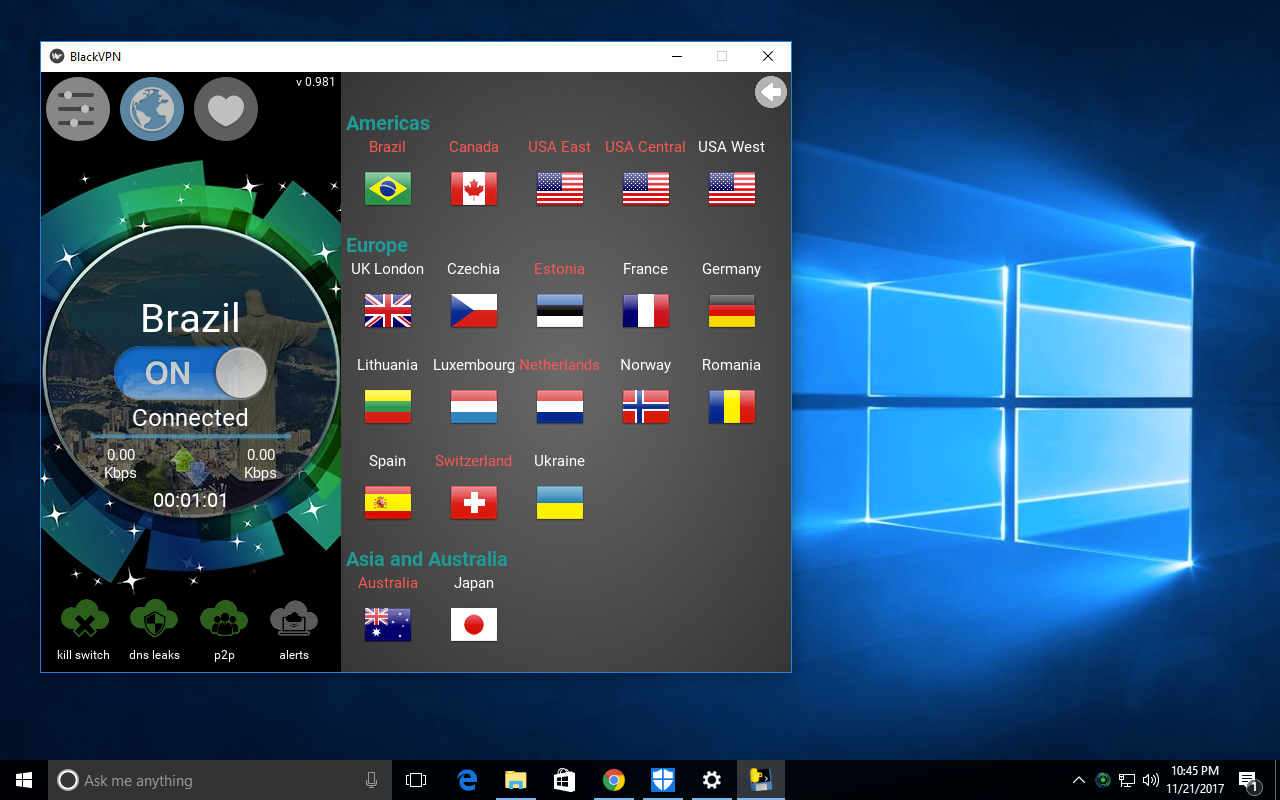Select the Lithuania flag
The image size is (1280, 800).
tap(388, 406)
